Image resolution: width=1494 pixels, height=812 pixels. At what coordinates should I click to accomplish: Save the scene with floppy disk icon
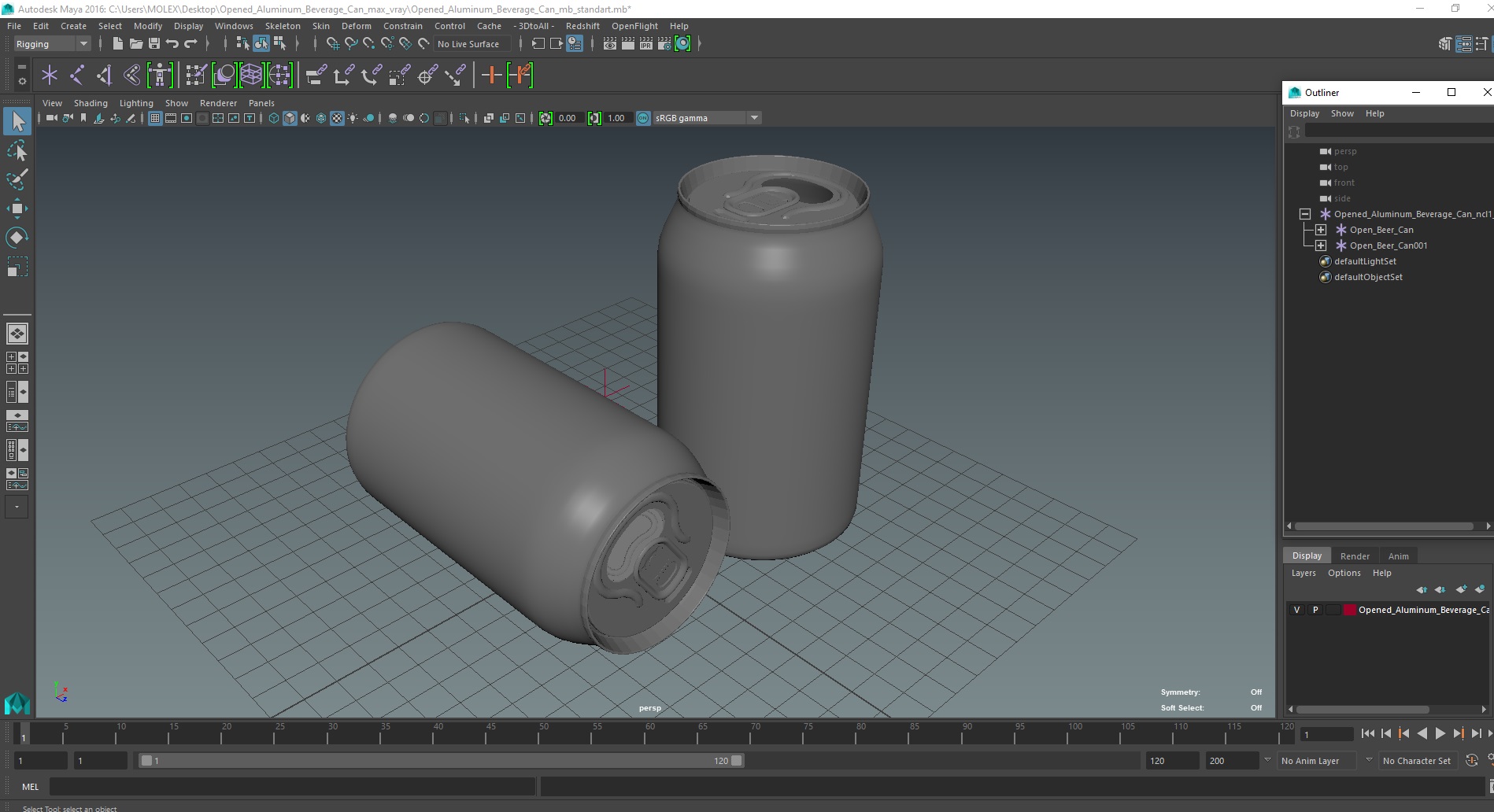pos(154,44)
